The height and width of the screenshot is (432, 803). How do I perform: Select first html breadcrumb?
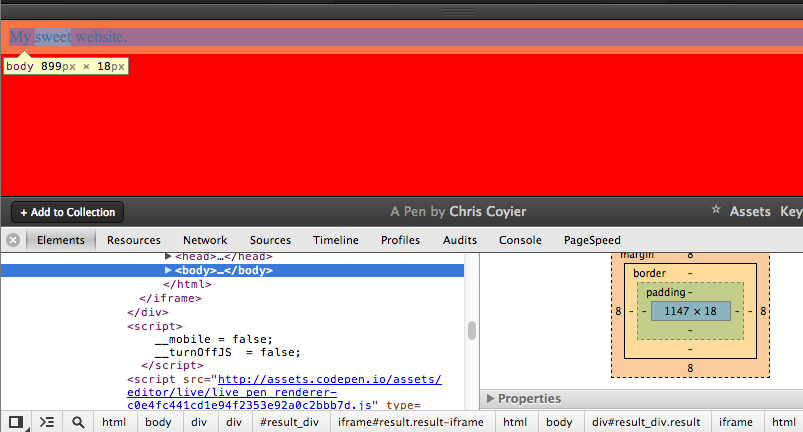114,422
